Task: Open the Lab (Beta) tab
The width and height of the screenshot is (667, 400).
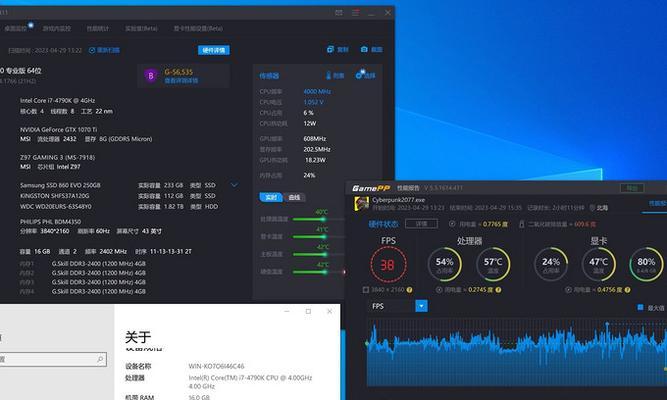Action: pyautogui.click(x=141, y=29)
